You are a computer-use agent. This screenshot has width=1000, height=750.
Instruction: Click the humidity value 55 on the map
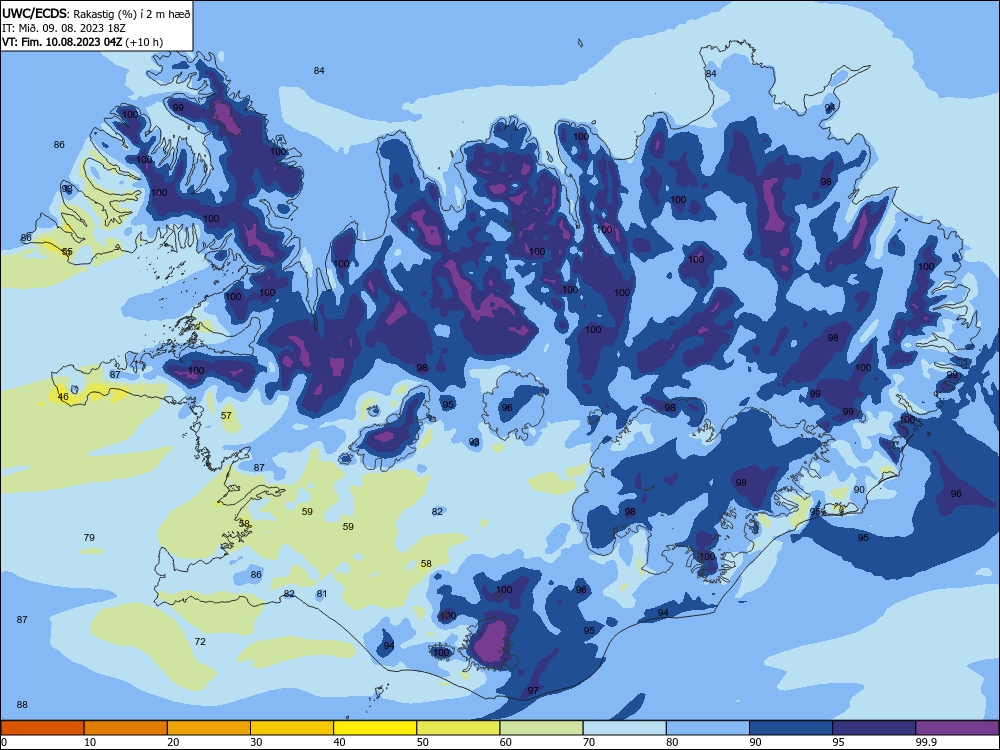[67, 251]
